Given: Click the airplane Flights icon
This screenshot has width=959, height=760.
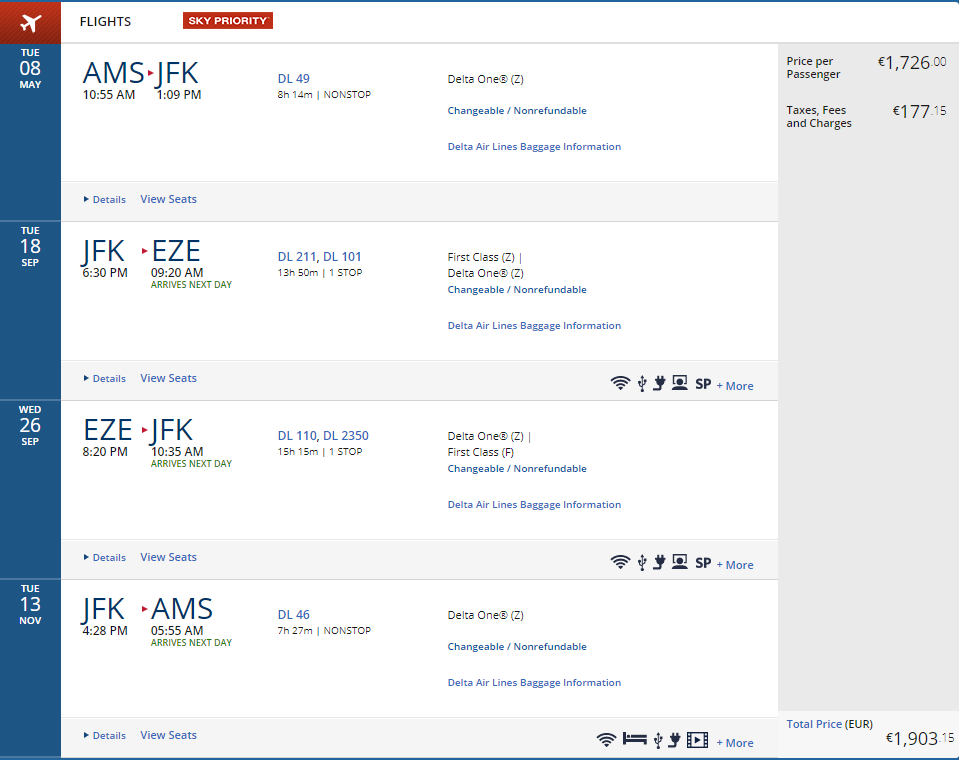Looking at the screenshot, I should [30, 23].
